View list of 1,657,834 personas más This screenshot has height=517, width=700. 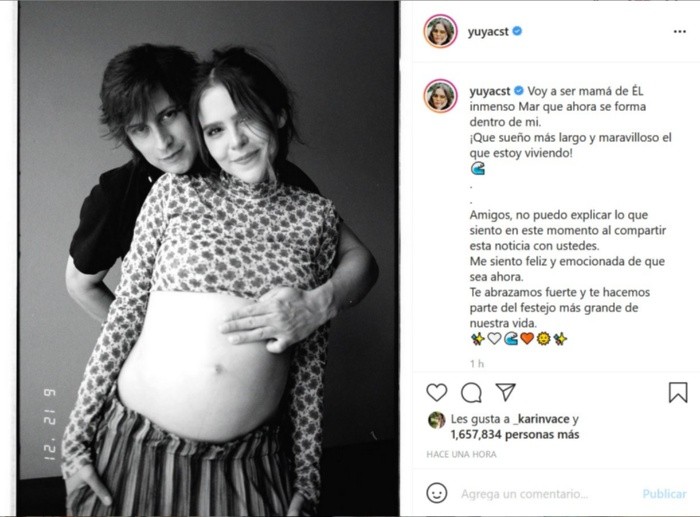tap(515, 434)
